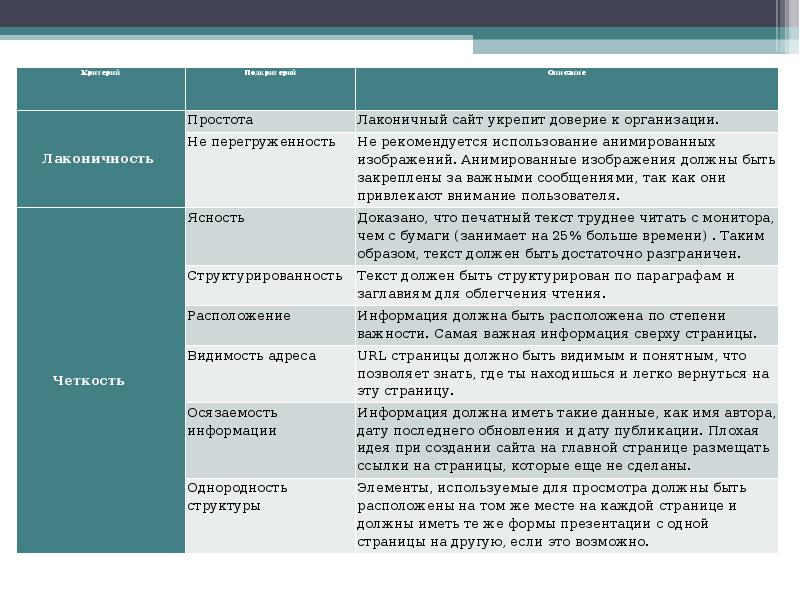The height and width of the screenshot is (600, 800).
Task: Click description 'Информация должна иметь такие данные'
Action: pyautogui.click(x=566, y=439)
